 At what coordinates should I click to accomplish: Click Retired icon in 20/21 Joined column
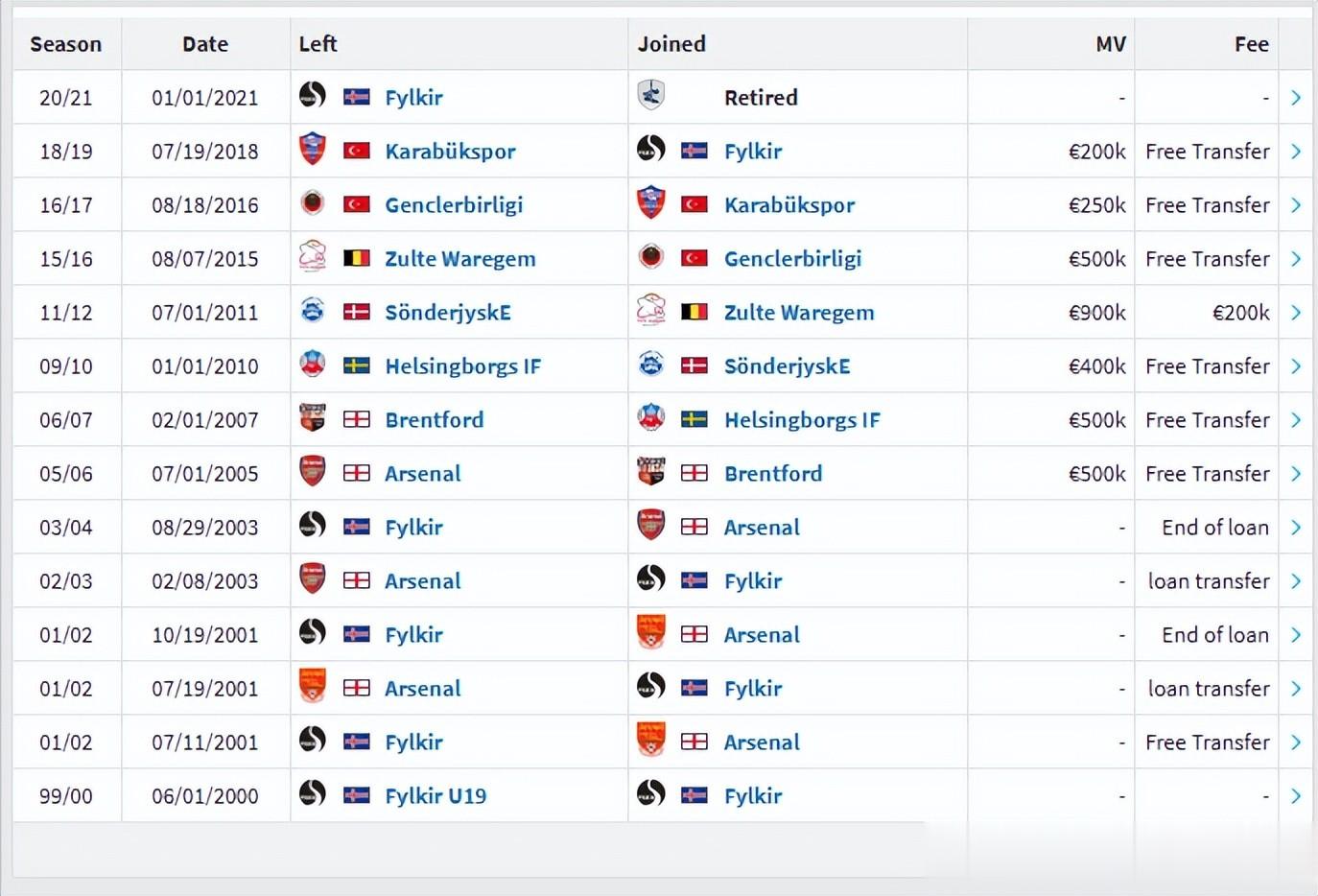tap(651, 95)
